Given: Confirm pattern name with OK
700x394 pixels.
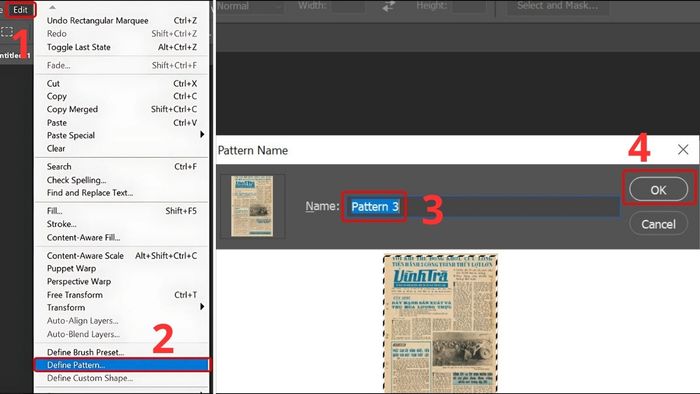Looking at the screenshot, I should tap(658, 190).
